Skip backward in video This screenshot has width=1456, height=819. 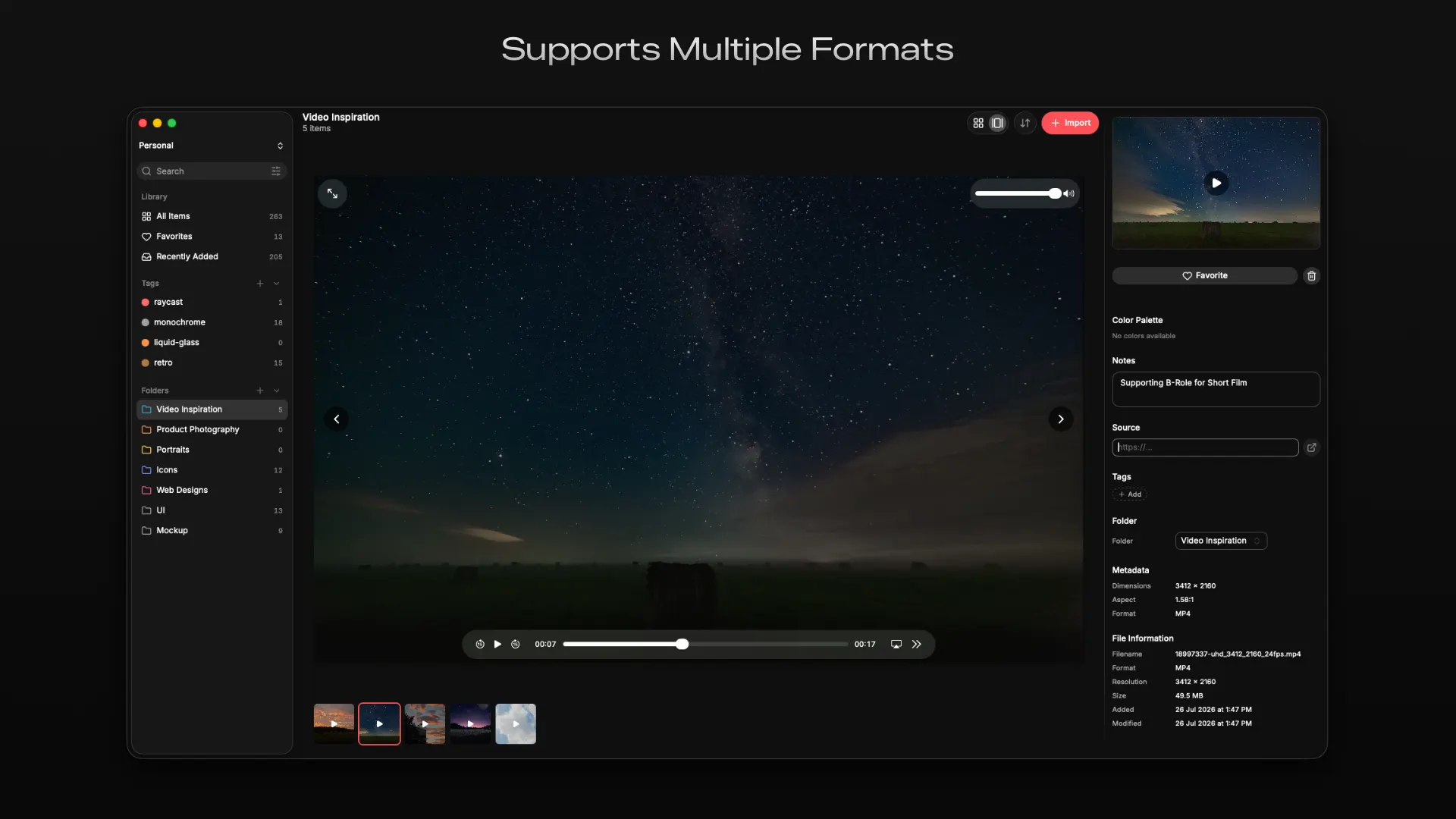coord(480,645)
